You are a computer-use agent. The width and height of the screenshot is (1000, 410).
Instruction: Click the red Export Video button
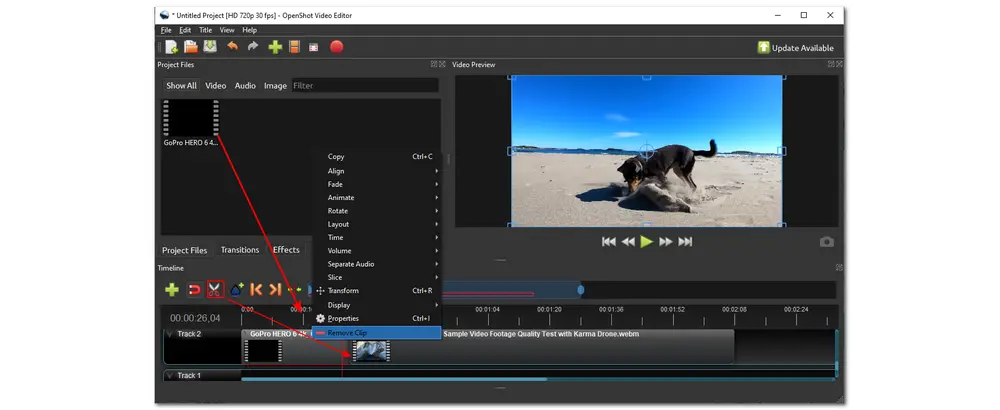click(337, 47)
